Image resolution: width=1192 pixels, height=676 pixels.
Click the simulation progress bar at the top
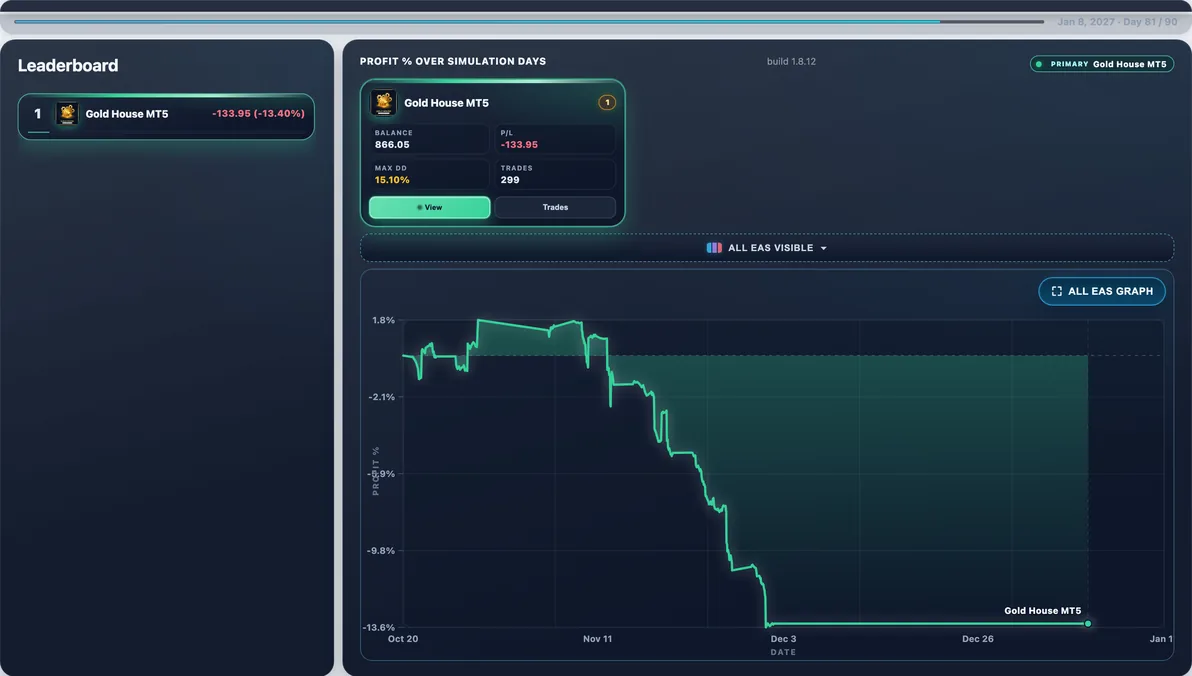click(529, 21)
